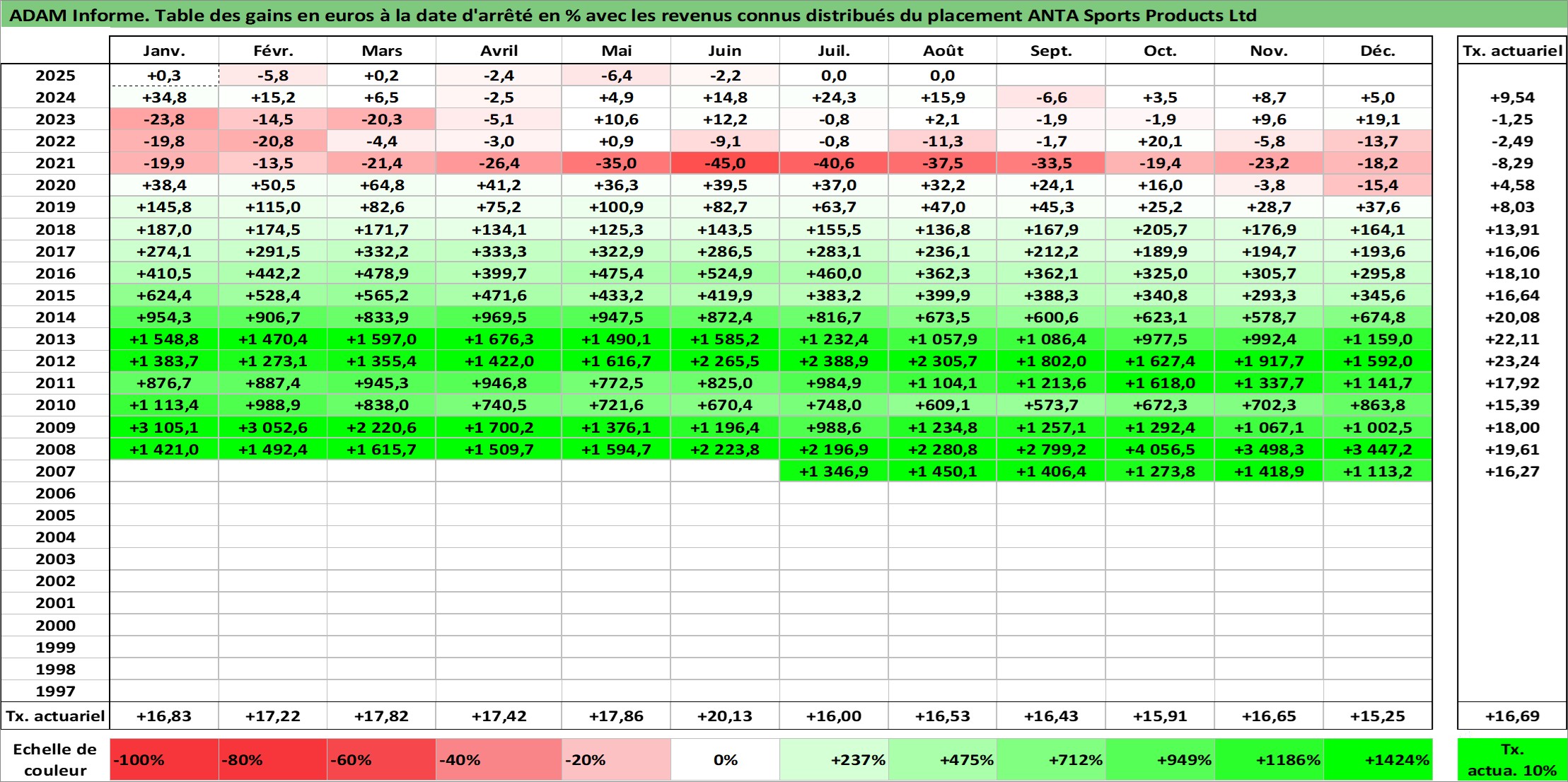Click the +1 618,0 cell for October 2011
This screenshot has width=1568, height=782.
tap(1160, 383)
